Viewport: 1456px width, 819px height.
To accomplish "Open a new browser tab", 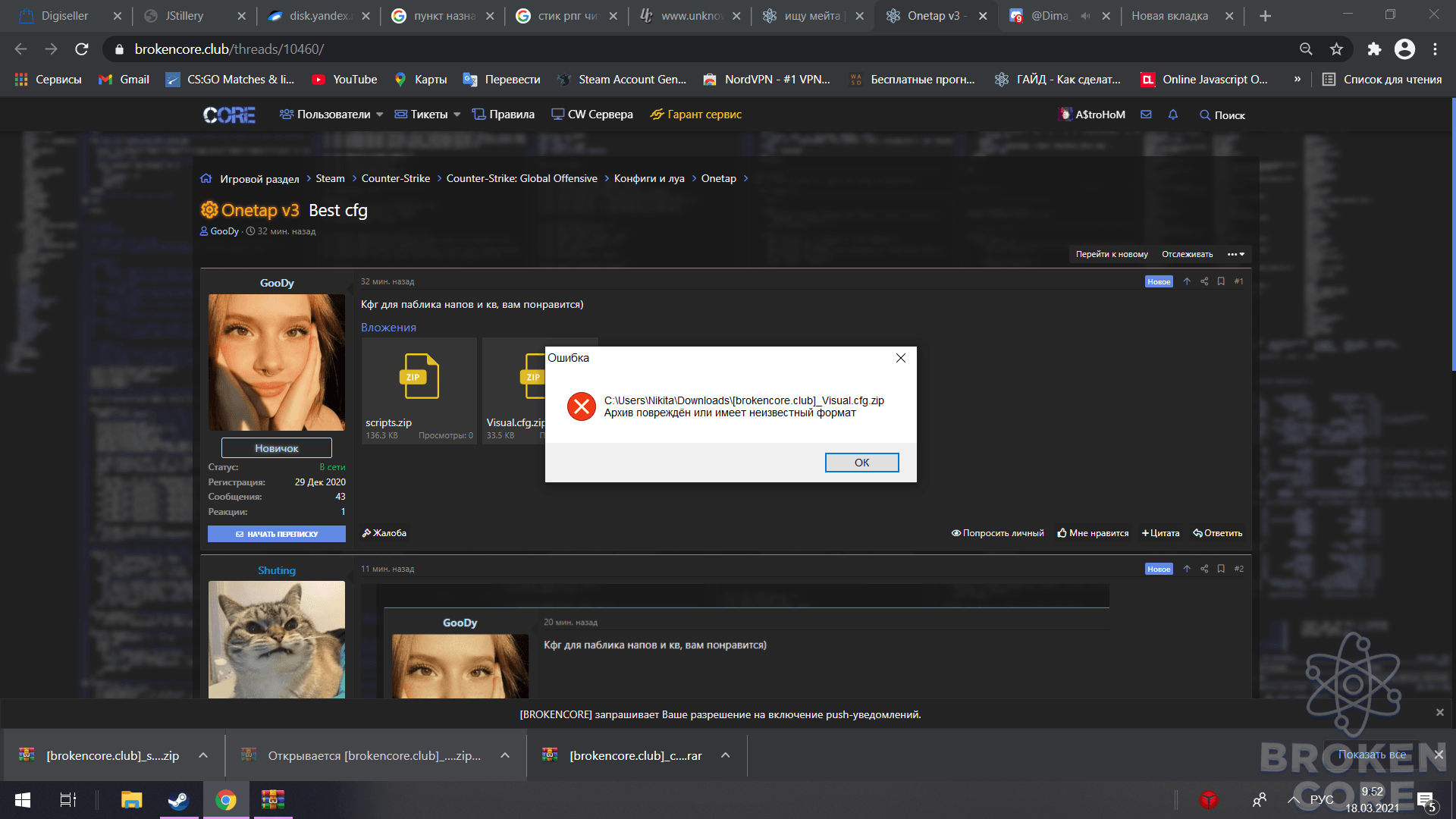I will [x=1265, y=16].
